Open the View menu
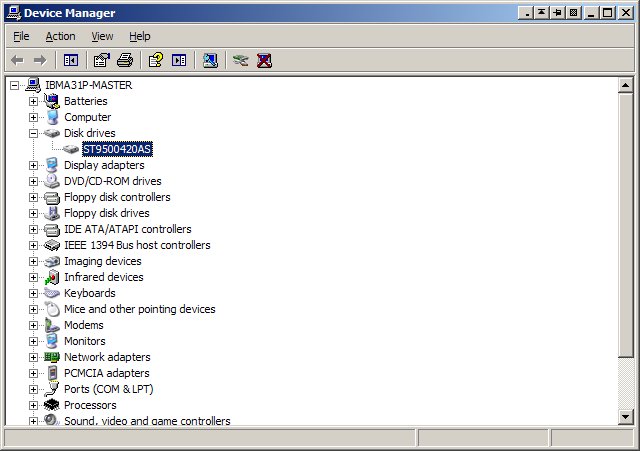640x451 pixels. click(x=102, y=36)
